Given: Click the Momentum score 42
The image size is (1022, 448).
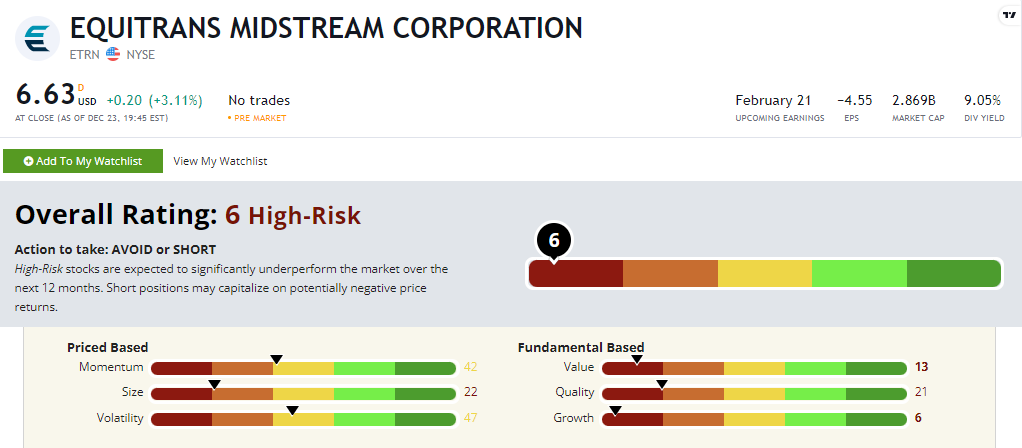Looking at the screenshot, I should tap(471, 367).
